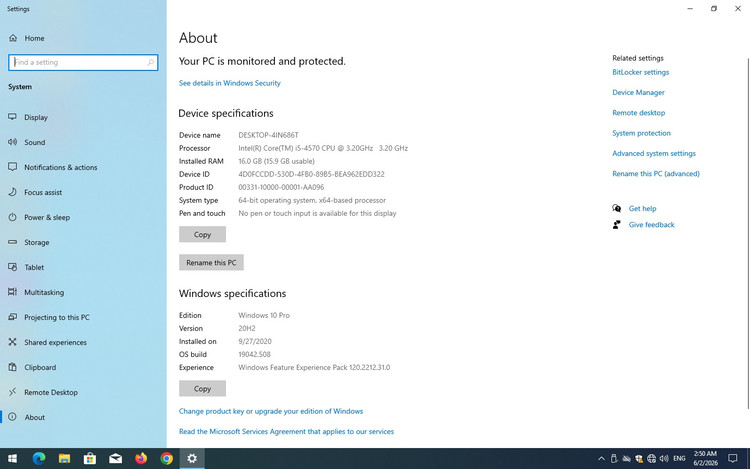
Task: Click the search magnifier icon
Action: pos(151,62)
